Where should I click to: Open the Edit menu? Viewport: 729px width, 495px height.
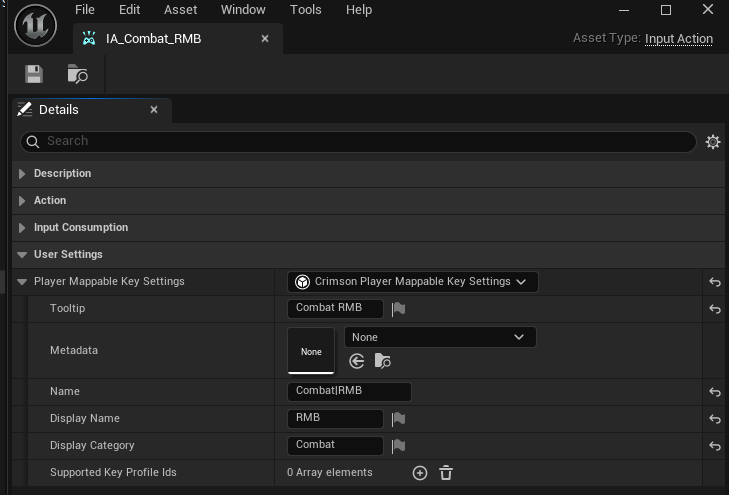point(129,10)
